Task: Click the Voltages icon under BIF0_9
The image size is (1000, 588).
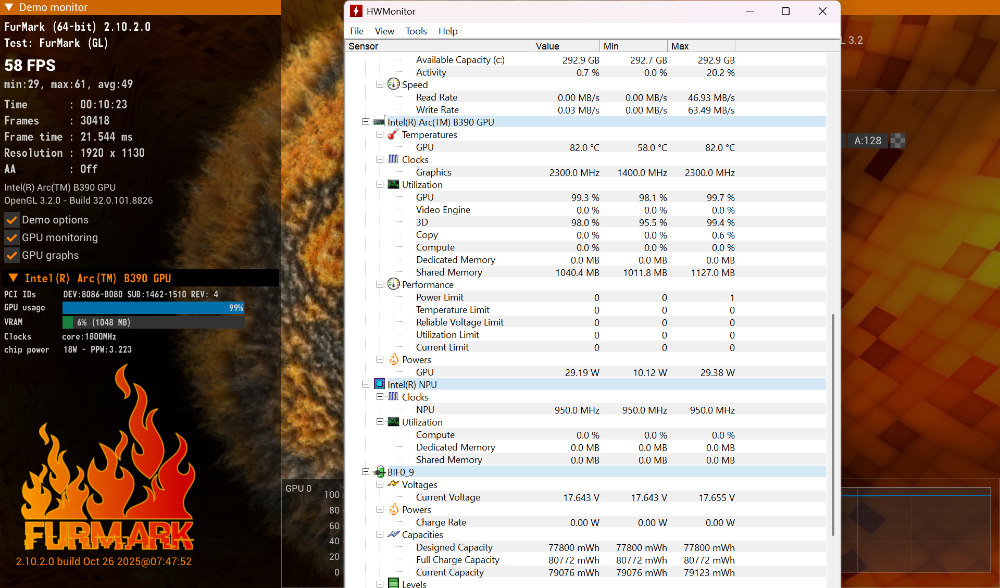Action: (x=393, y=484)
